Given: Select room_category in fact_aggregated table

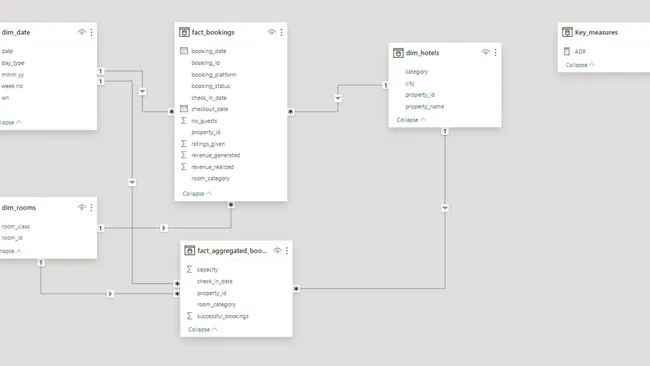Looking at the screenshot, I should [216, 304].
